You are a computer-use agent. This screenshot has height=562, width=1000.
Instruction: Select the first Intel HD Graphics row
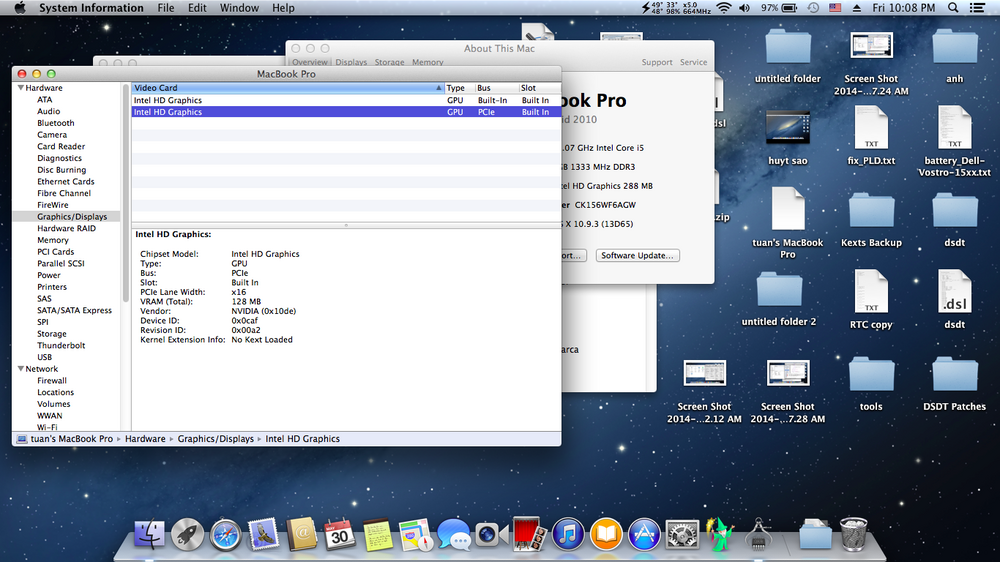(x=168, y=100)
